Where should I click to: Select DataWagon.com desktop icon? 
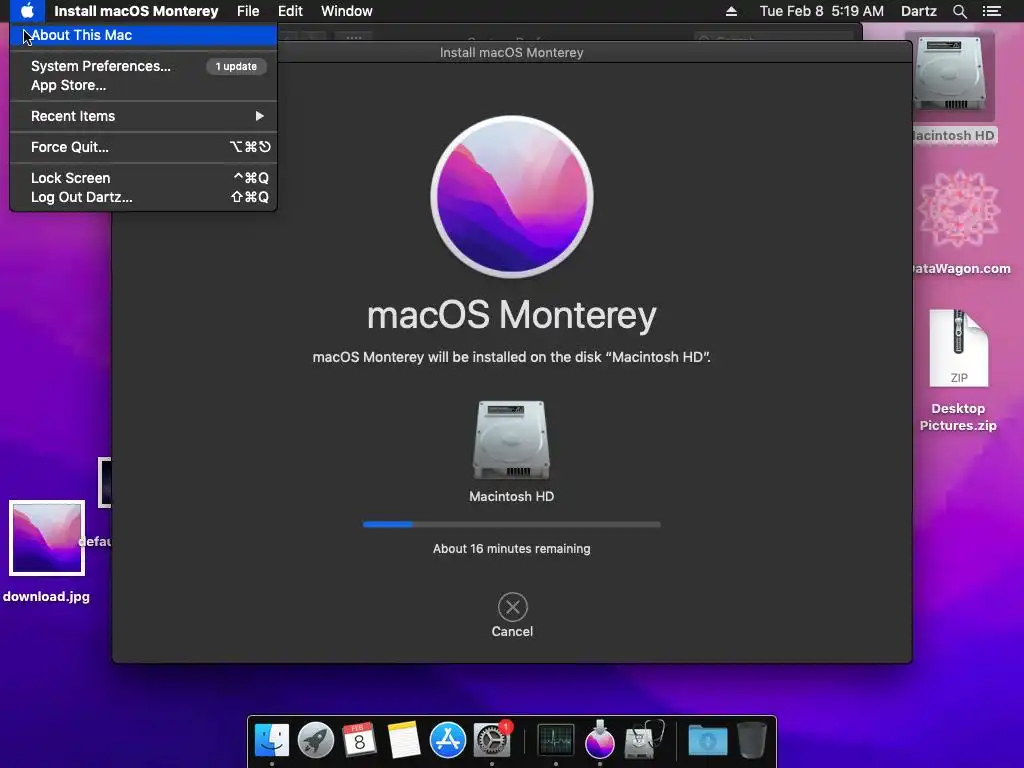pyautogui.click(x=959, y=210)
